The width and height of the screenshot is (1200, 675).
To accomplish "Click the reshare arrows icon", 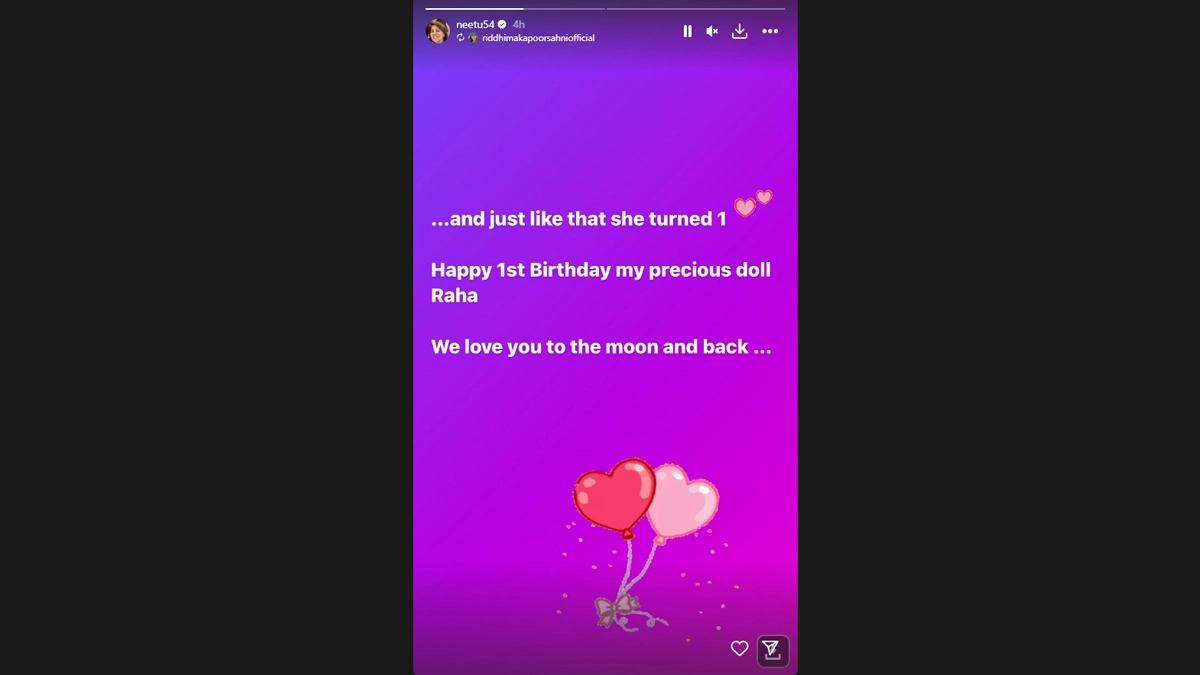I will (461, 38).
